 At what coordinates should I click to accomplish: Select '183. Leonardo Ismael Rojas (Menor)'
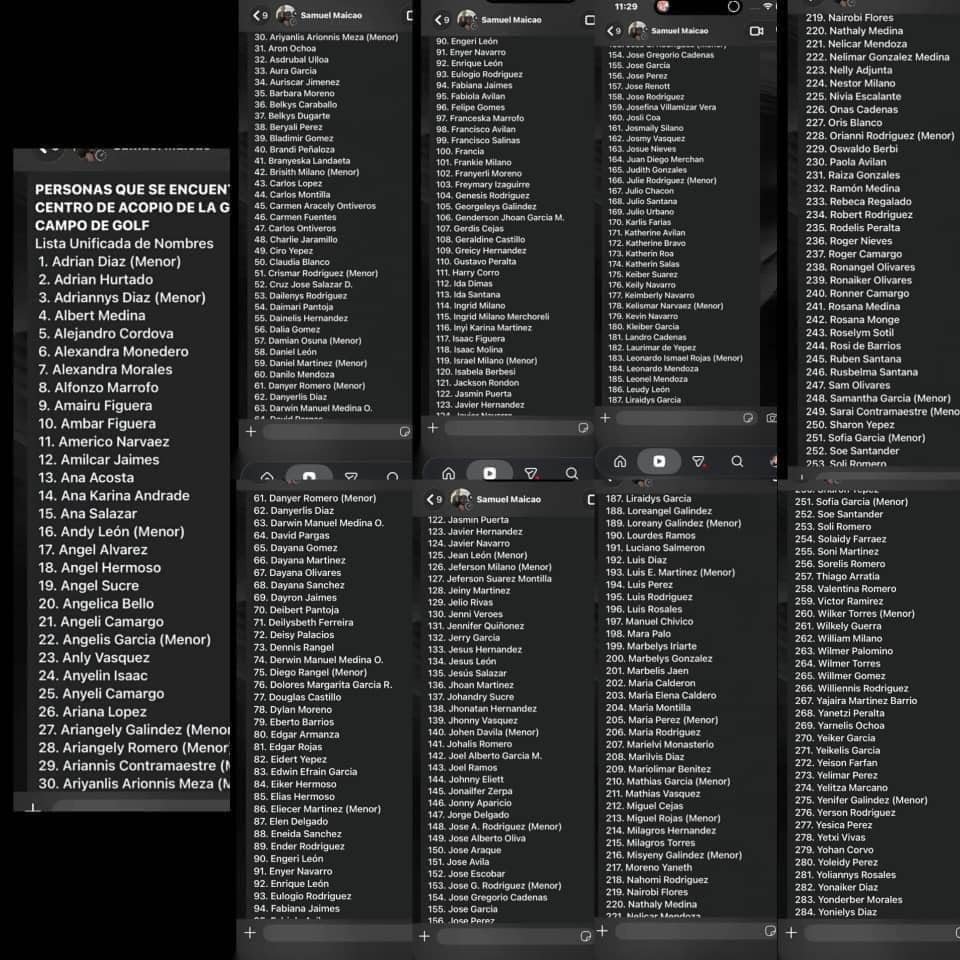[x=675, y=358]
